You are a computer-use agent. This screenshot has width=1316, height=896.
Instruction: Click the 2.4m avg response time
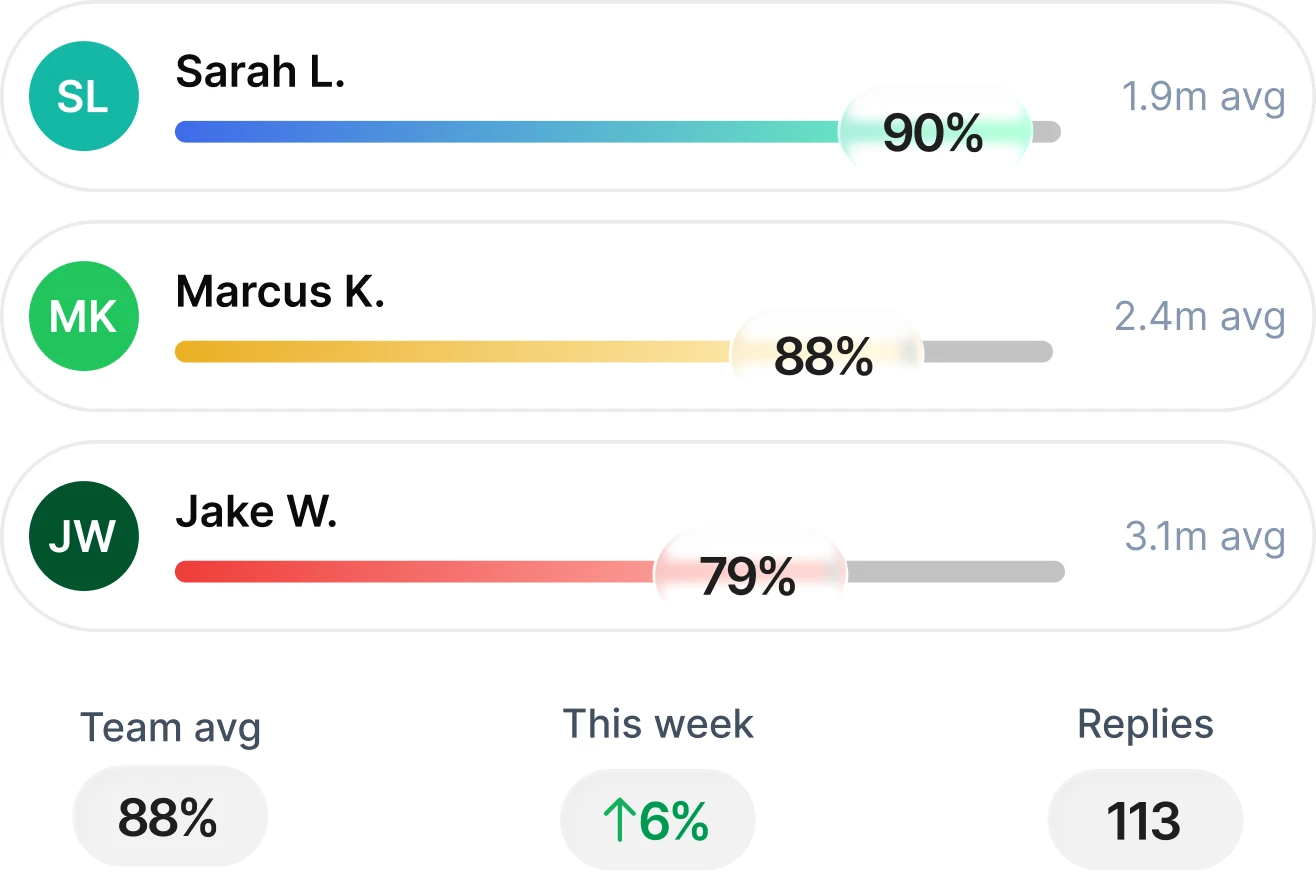pyautogui.click(x=1200, y=317)
